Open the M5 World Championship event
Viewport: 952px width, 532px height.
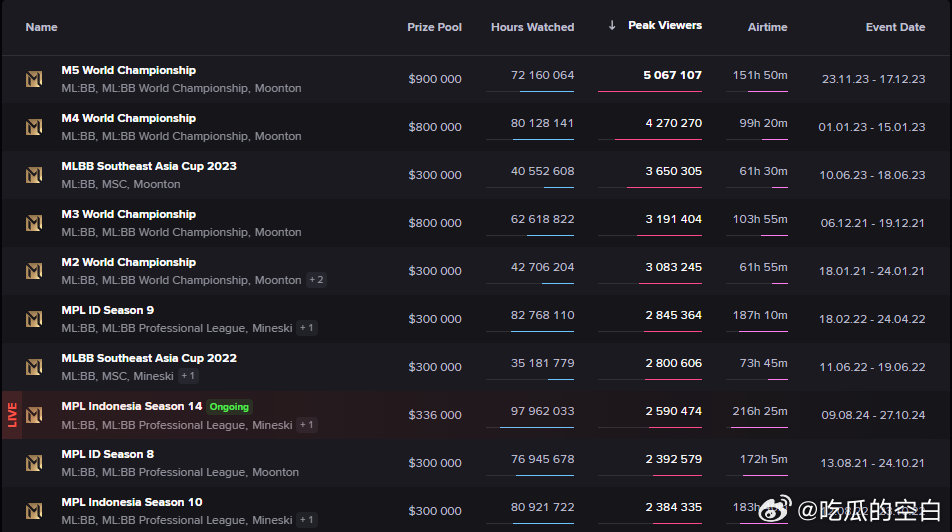129,70
